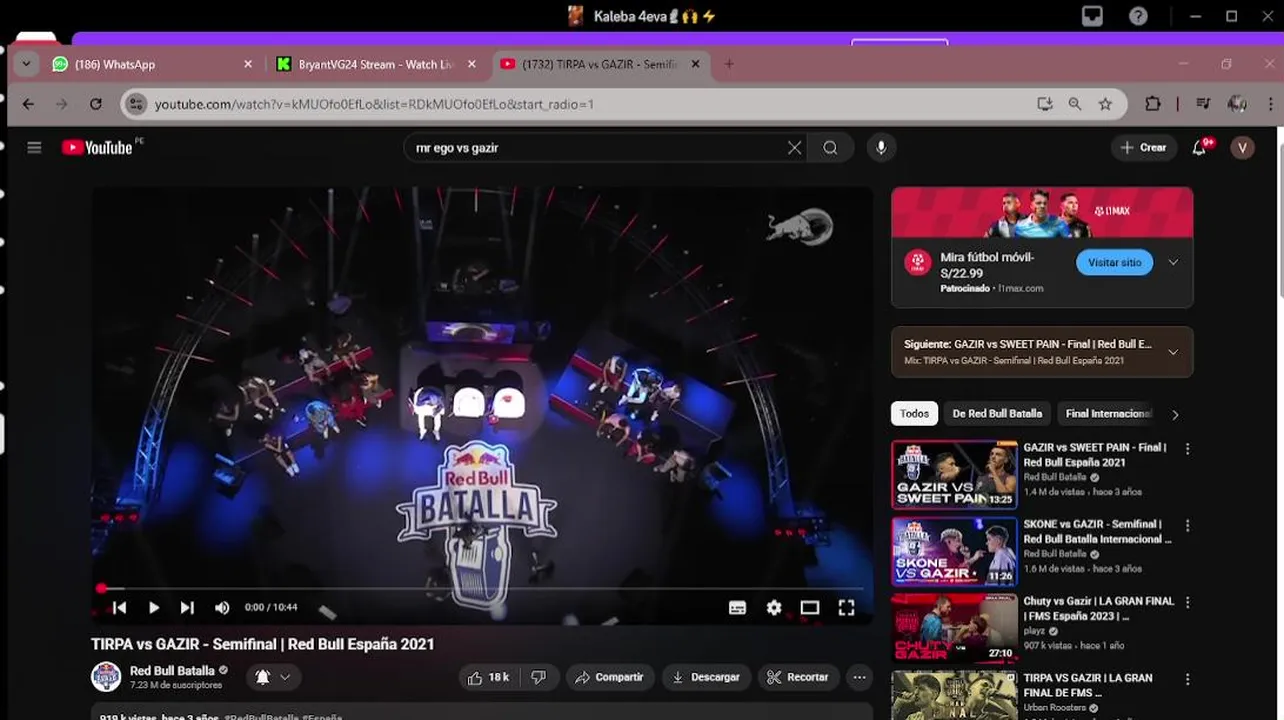
Task: Open the browser profile avatar
Action: click(x=1237, y=104)
